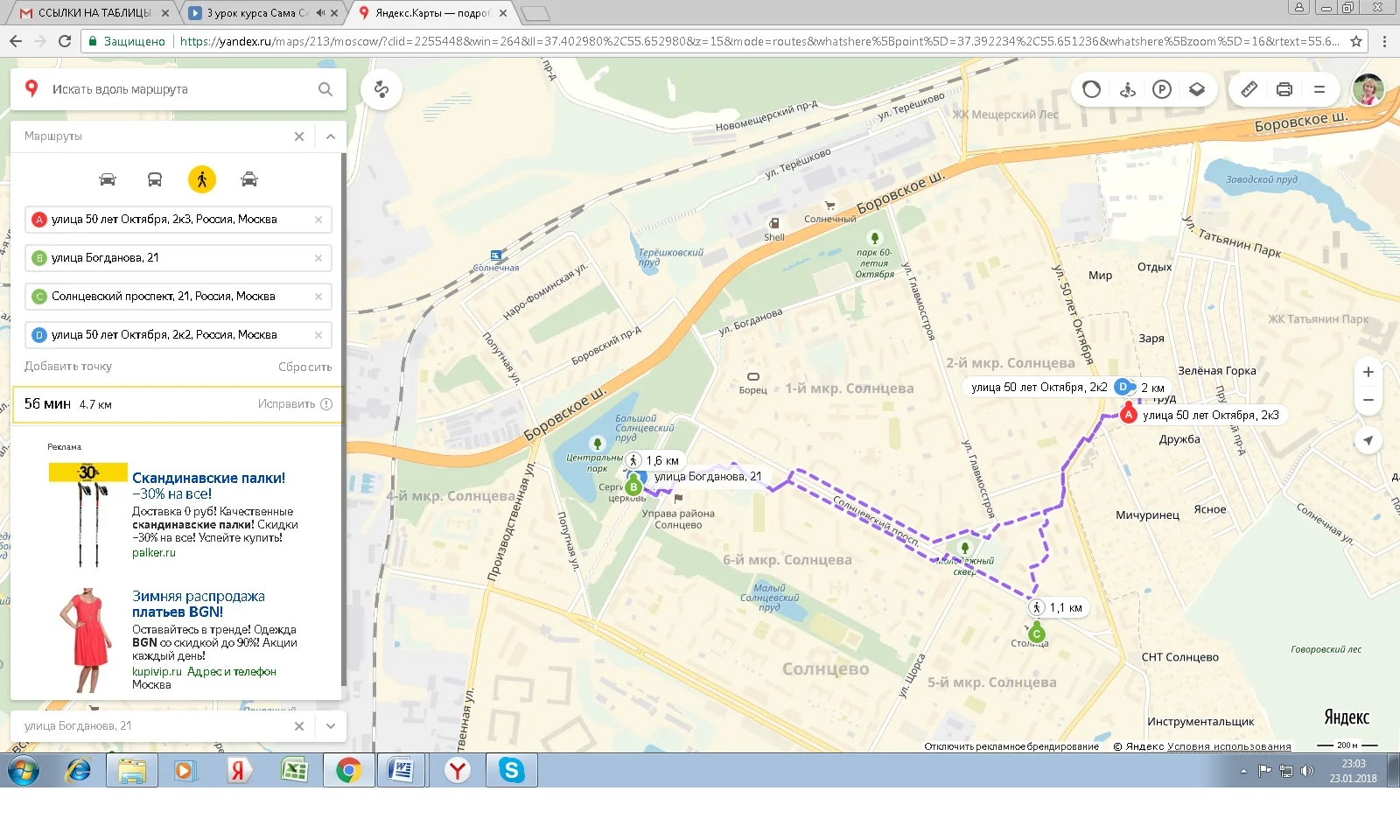
Task: Show traffic jams layer on the map
Action: coord(1091,89)
